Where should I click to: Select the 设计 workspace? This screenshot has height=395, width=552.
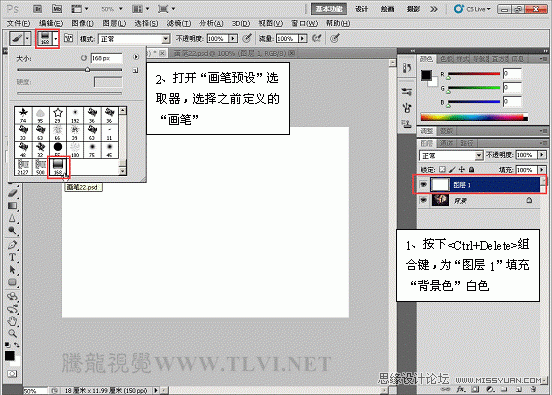pyautogui.click(x=362, y=9)
